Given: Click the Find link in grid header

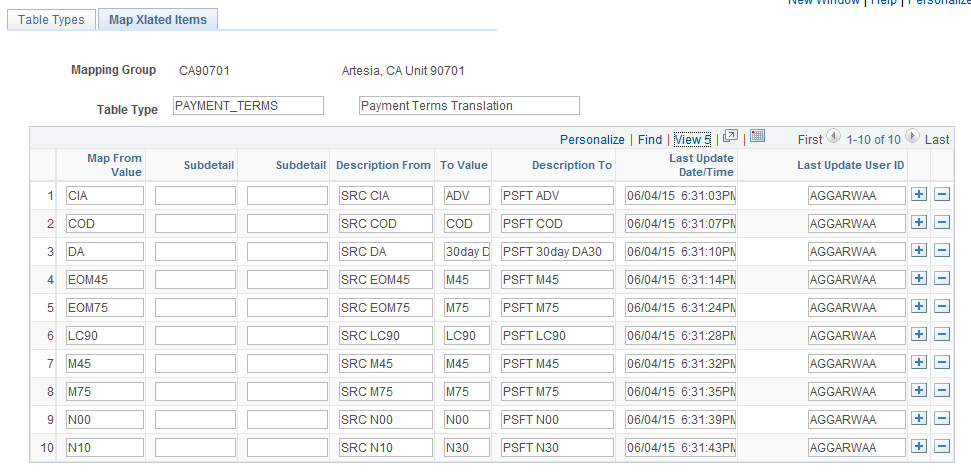Looking at the screenshot, I should click(650, 140).
